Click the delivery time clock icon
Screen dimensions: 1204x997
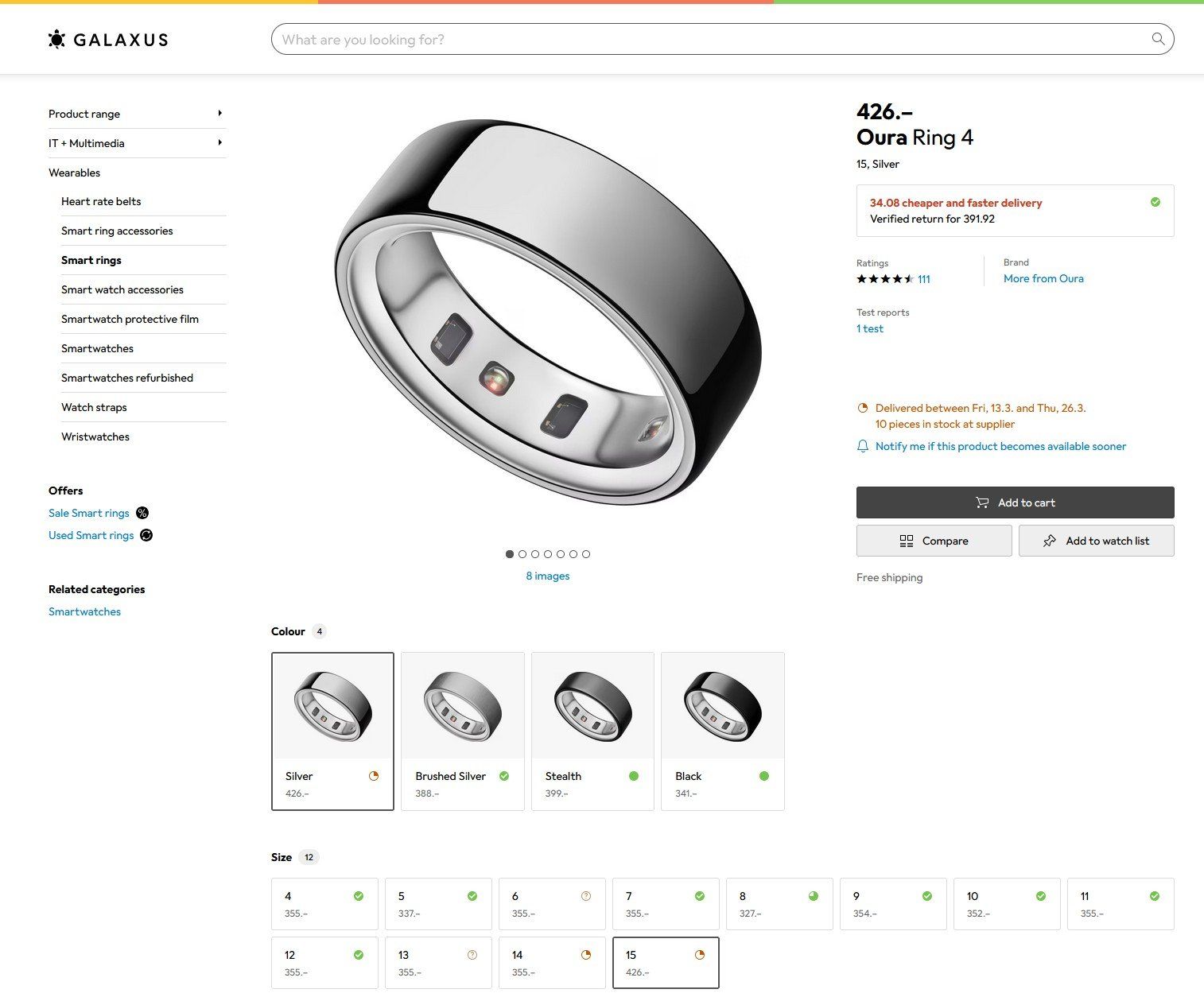(863, 408)
